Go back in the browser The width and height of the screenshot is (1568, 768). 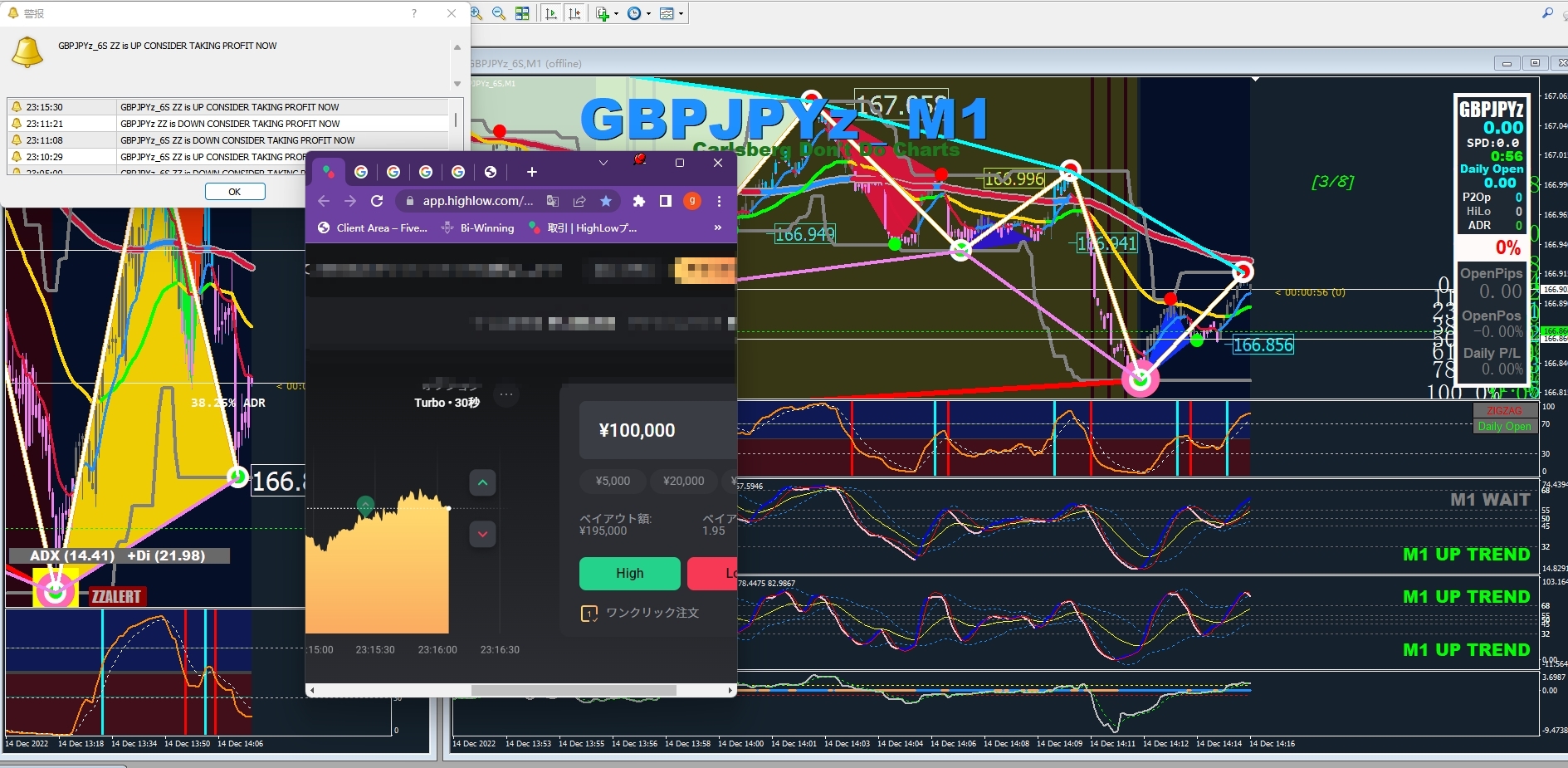pyautogui.click(x=324, y=201)
